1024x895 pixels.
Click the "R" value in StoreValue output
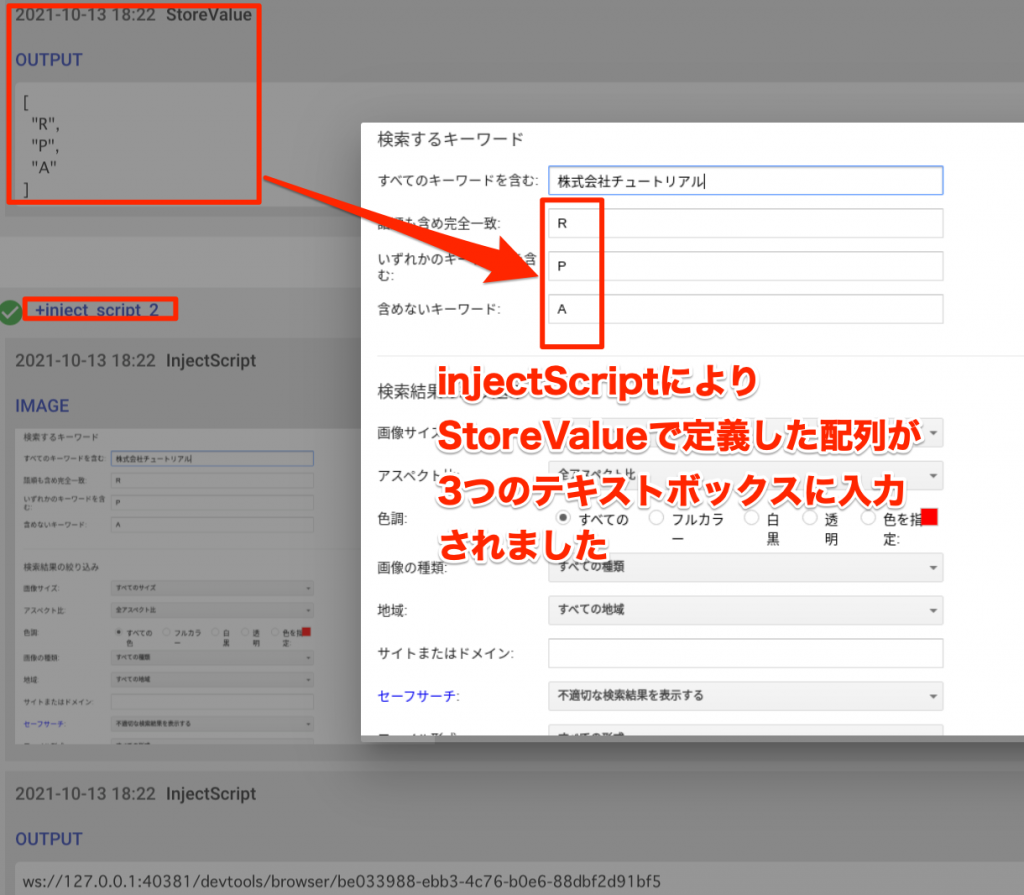tap(45, 124)
